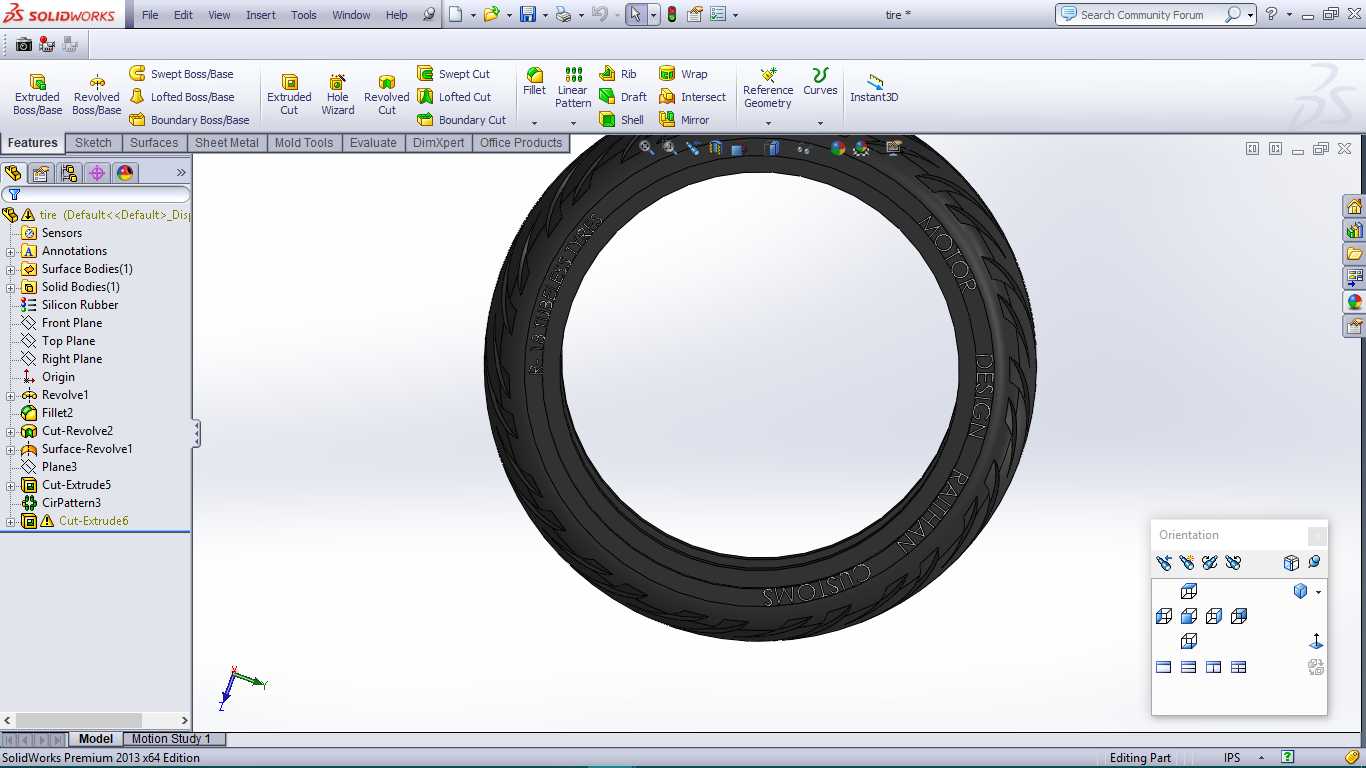1366x768 pixels.
Task: Select the Revolved Cut tool
Action: tap(387, 94)
